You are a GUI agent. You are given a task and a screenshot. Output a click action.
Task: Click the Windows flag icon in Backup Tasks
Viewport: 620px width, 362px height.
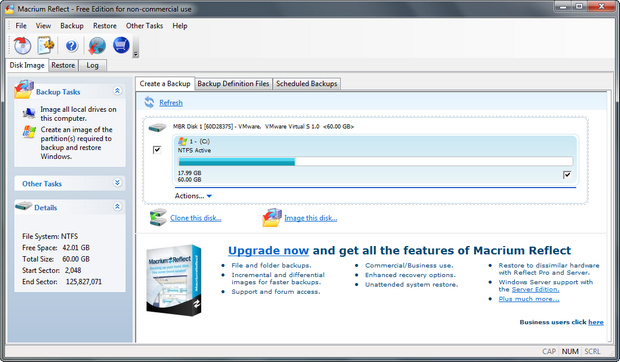click(x=29, y=132)
